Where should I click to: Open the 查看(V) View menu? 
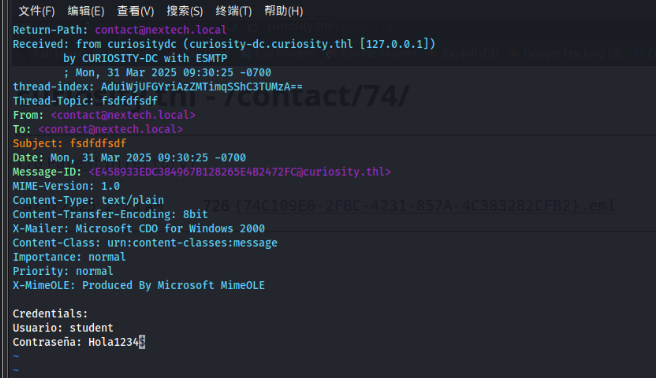point(136,11)
